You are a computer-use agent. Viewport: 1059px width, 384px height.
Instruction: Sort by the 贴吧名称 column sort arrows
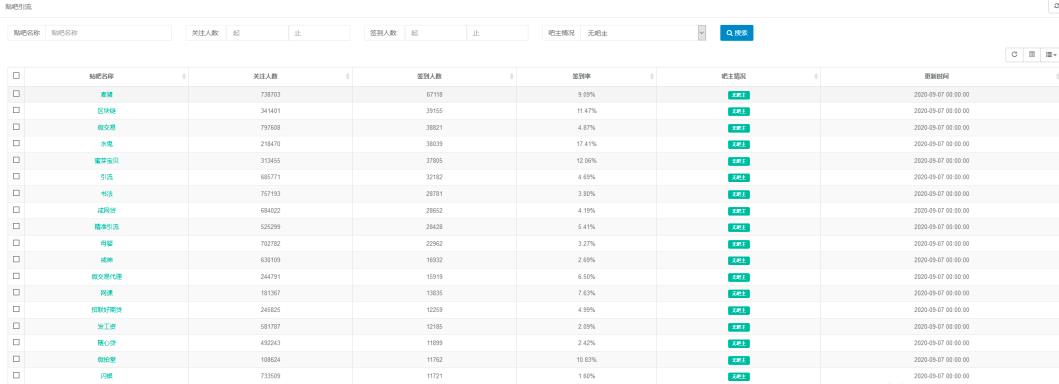point(184,77)
